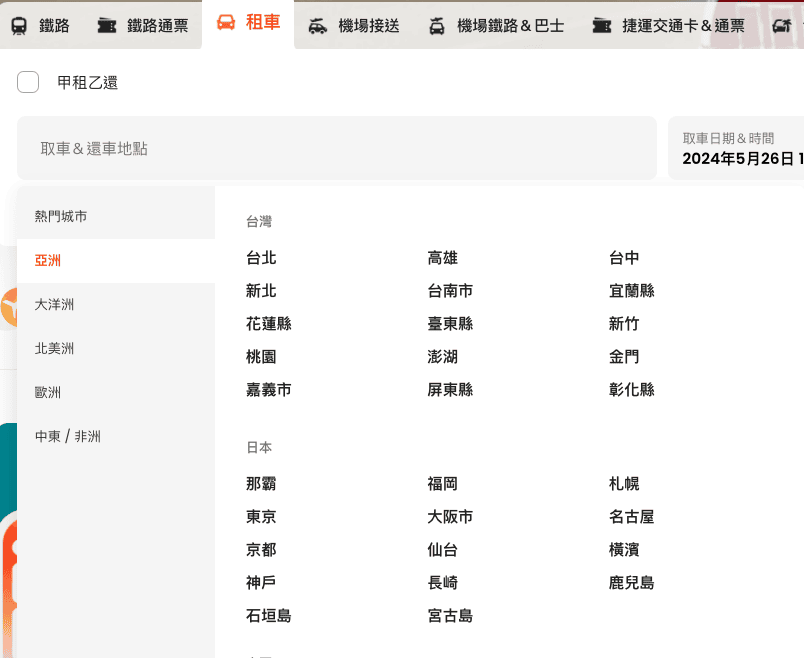Choose 高雄 from the Taiwan list
The image size is (804, 658).
[x=443, y=258]
